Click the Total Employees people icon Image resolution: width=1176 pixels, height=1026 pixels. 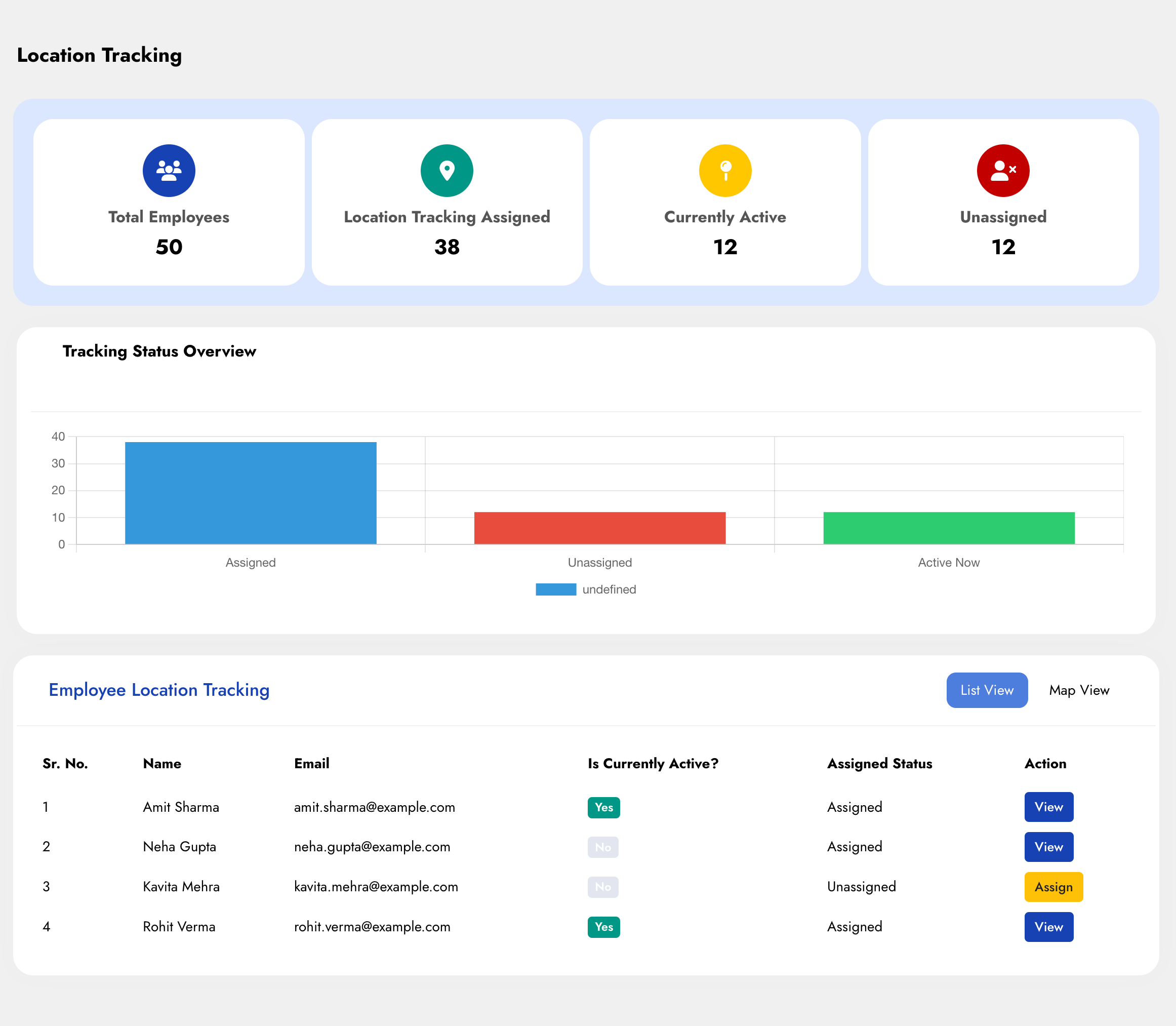pyautogui.click(x=168, y=170)
